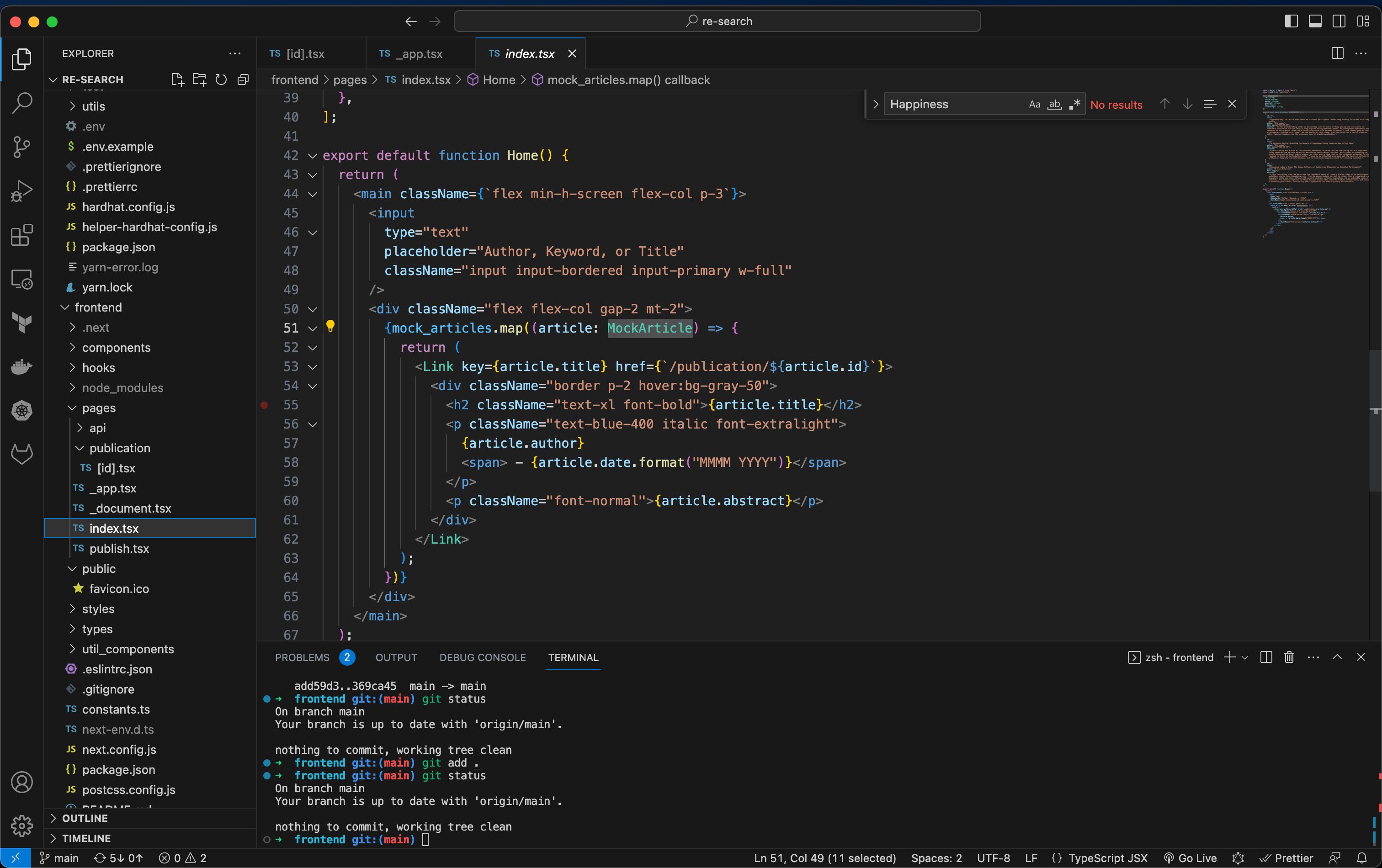Customize editor layout from title bar
Viewport: 1382px width, 868px height.
click(x=1363, y=21)
